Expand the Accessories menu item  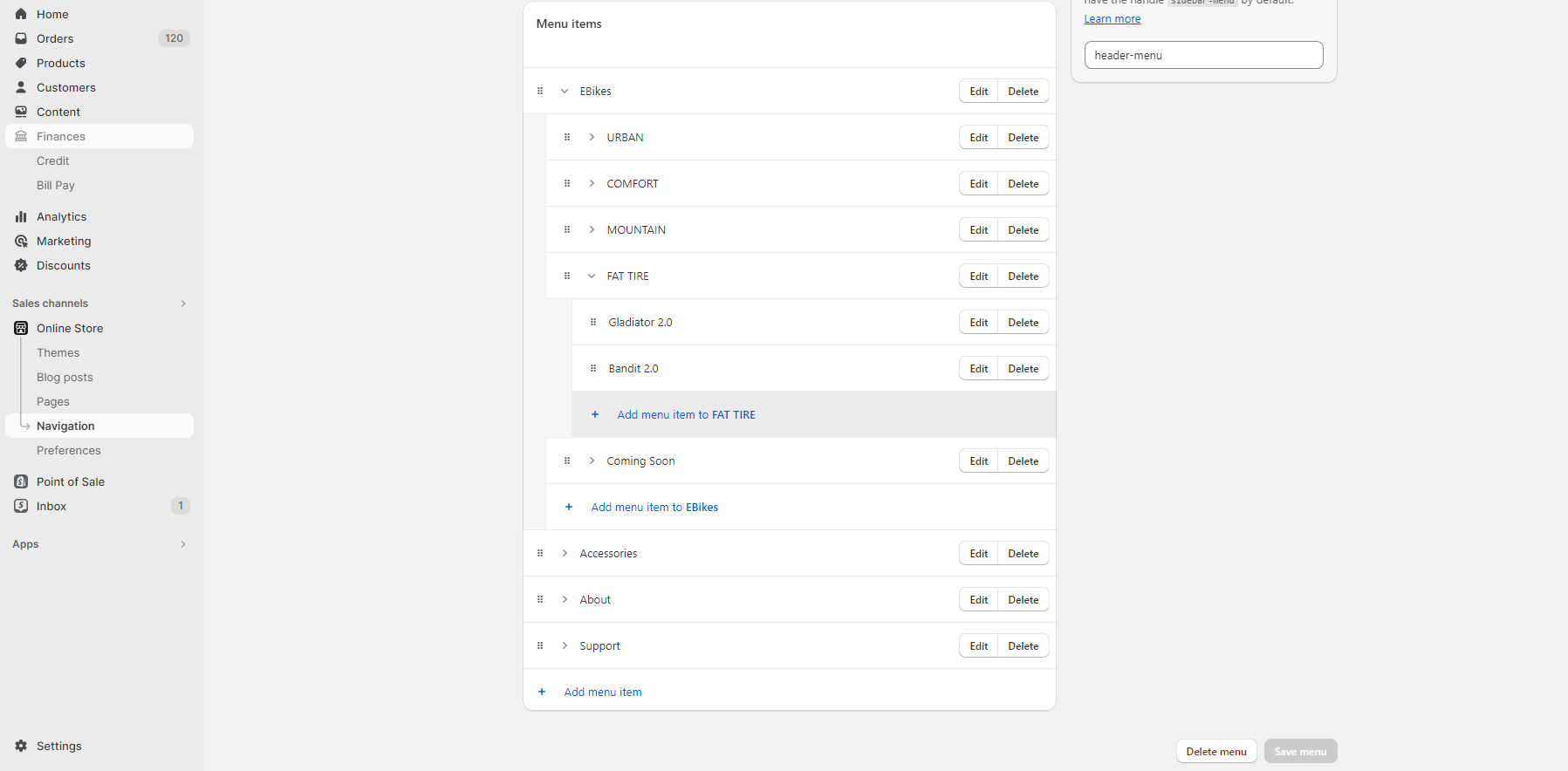565,553
